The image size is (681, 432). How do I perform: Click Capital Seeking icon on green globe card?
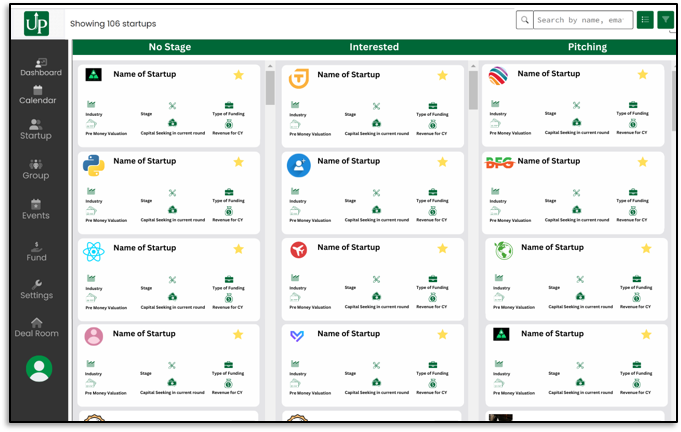[x=580, y=296]
